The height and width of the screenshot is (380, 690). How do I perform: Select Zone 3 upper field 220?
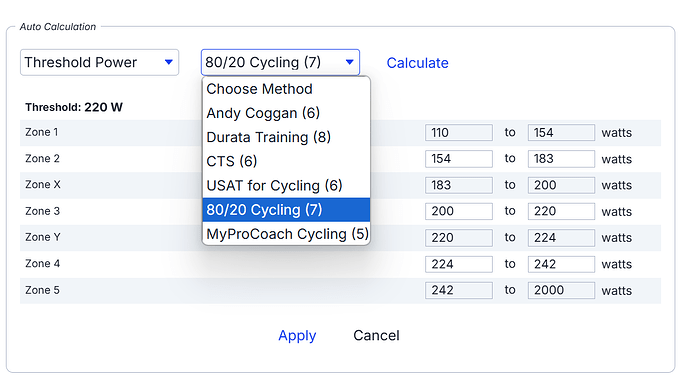[x=562, y=211]
